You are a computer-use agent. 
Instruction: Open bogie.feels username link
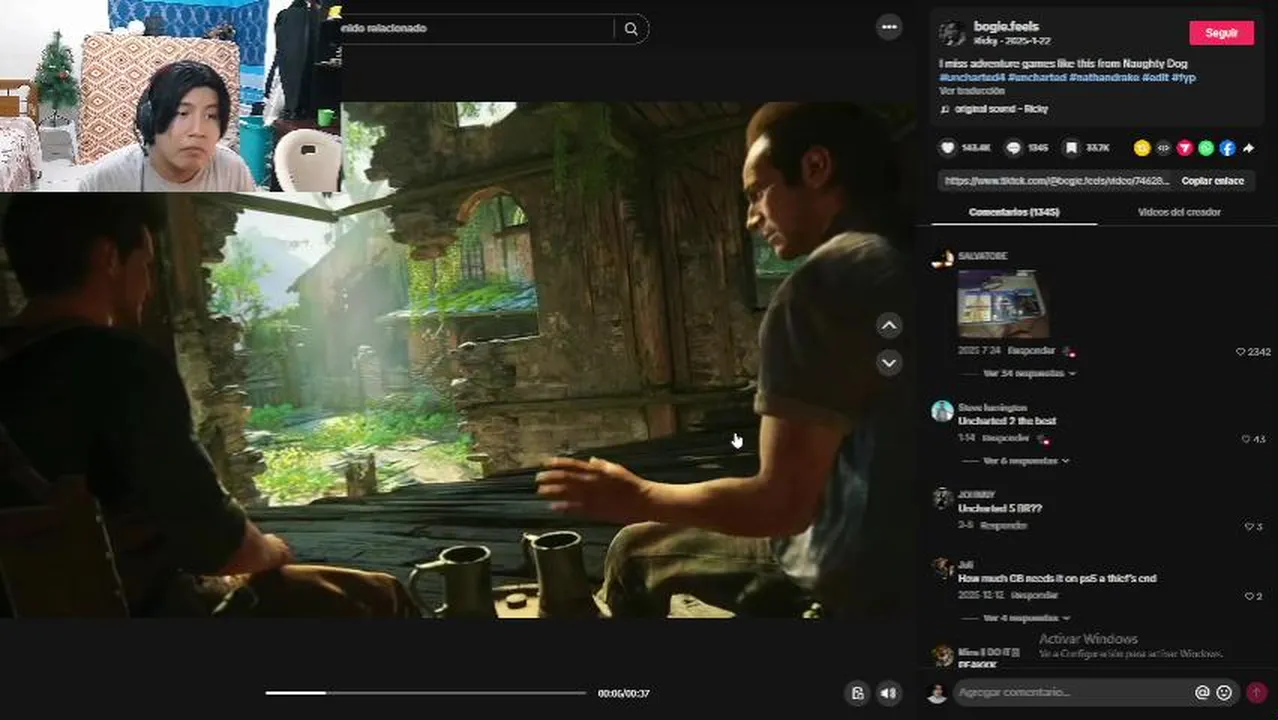tap(1007, 27)
